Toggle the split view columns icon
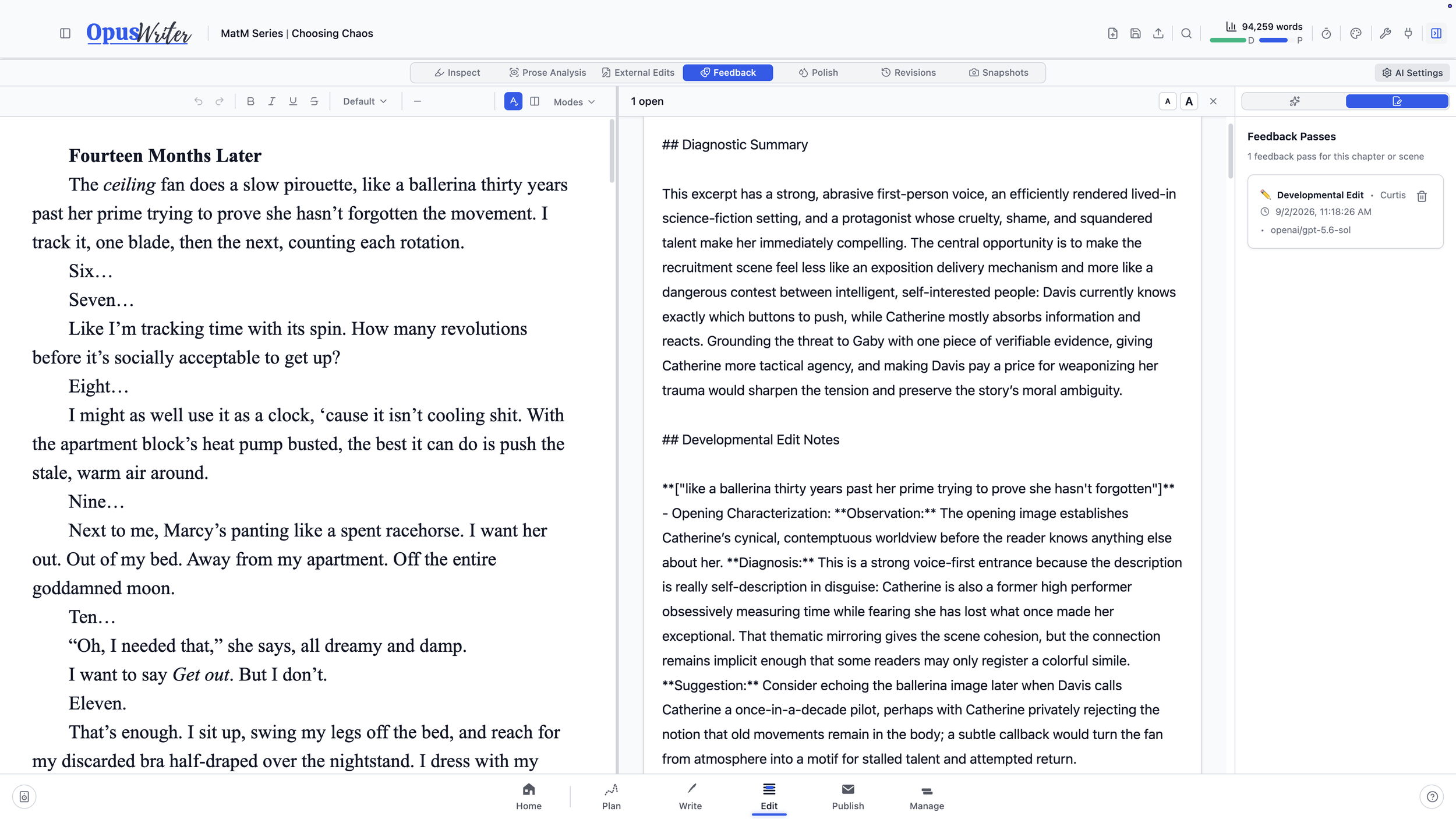Screen dimensions: 1456x819 535,101
